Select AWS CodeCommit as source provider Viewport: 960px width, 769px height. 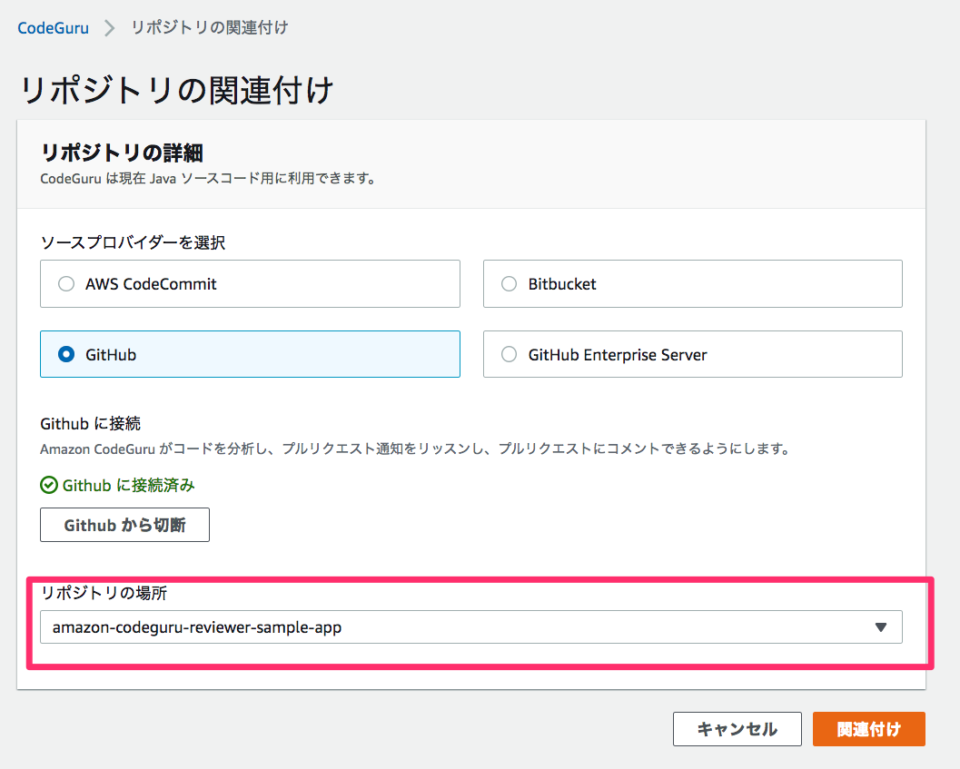click(250, 283)
